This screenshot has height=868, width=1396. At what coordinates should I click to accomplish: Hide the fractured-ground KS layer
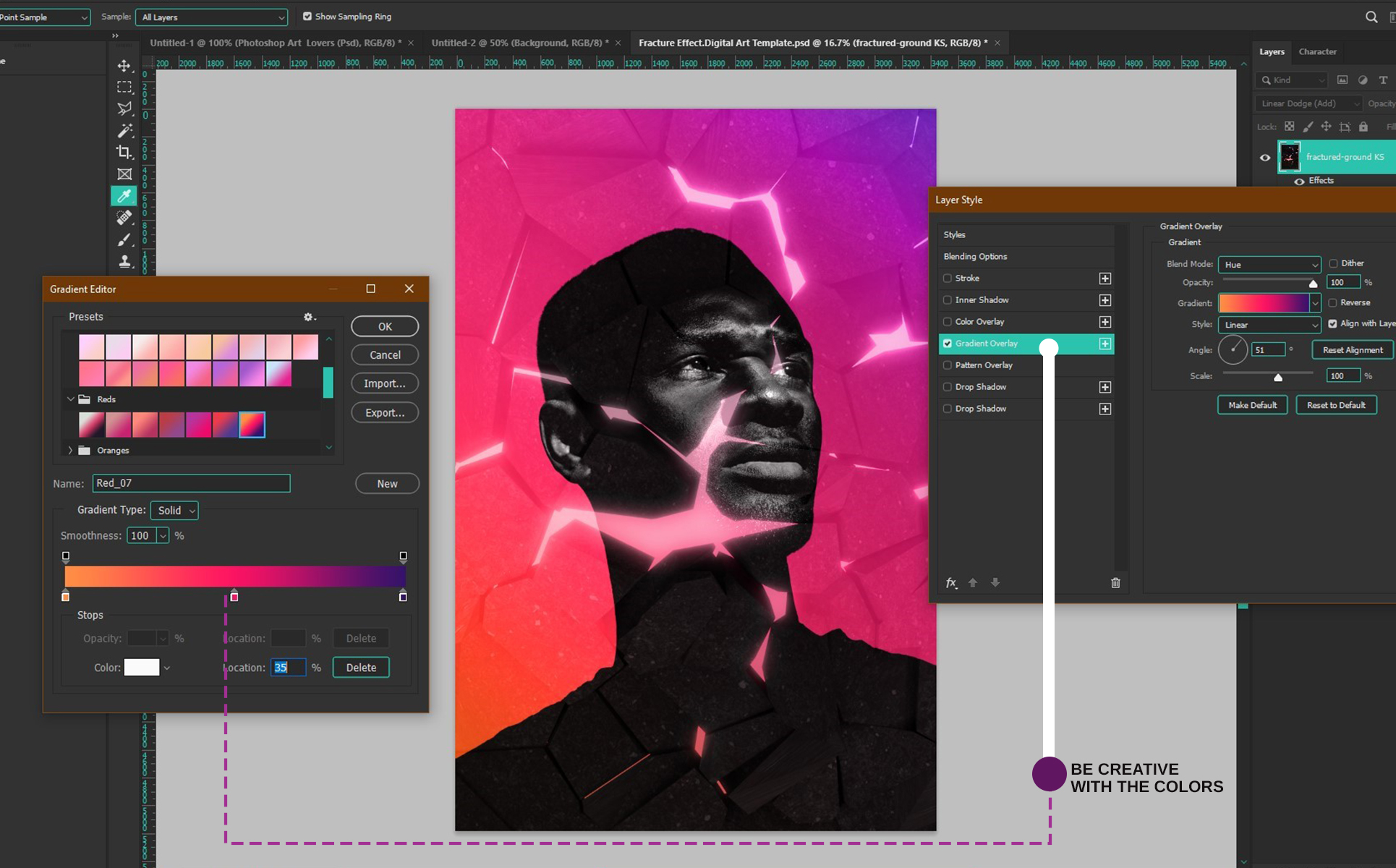pyautogui.click(x=1265, y=157)
